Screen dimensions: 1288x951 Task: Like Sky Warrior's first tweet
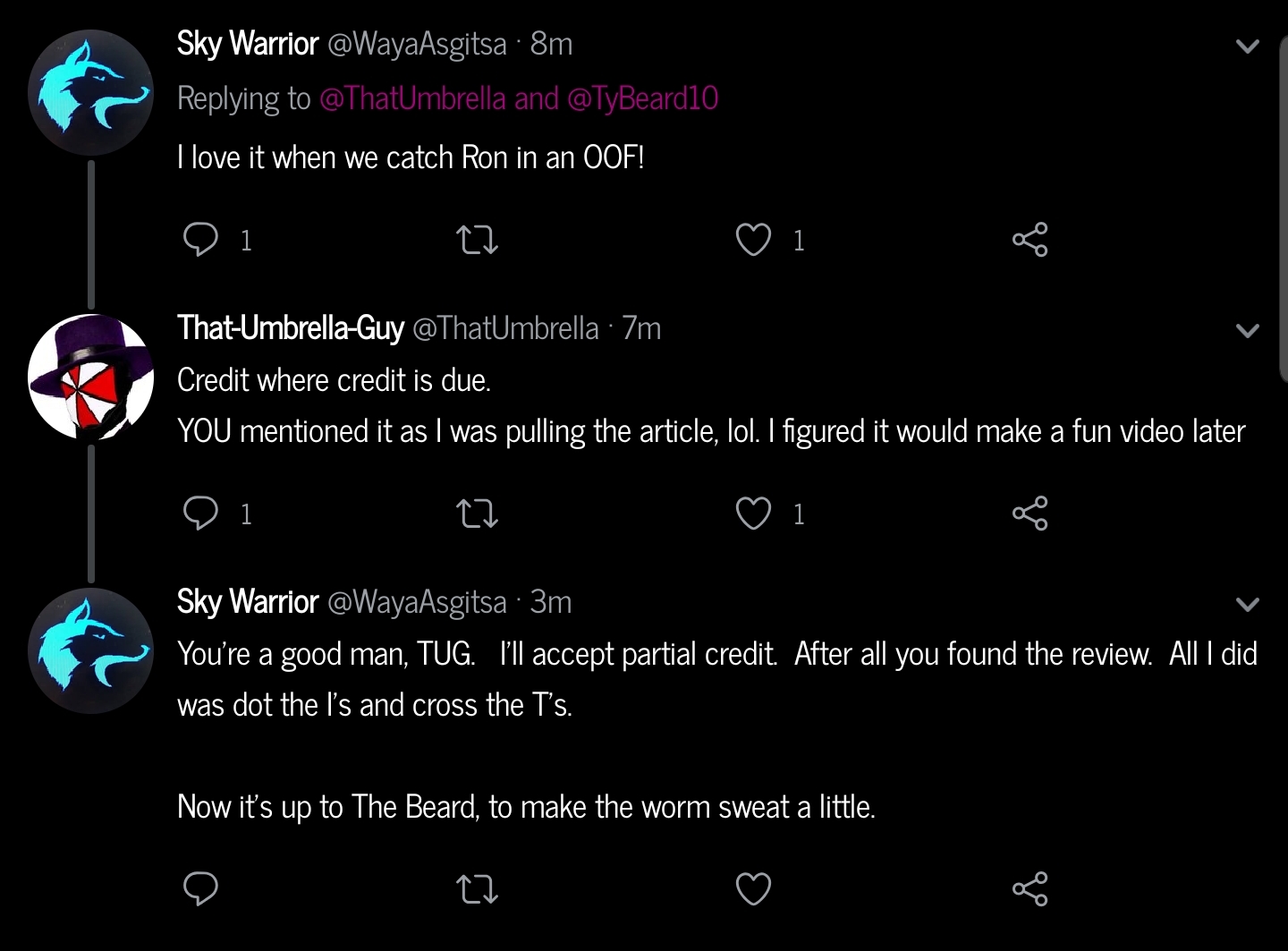tap(753, 240)
